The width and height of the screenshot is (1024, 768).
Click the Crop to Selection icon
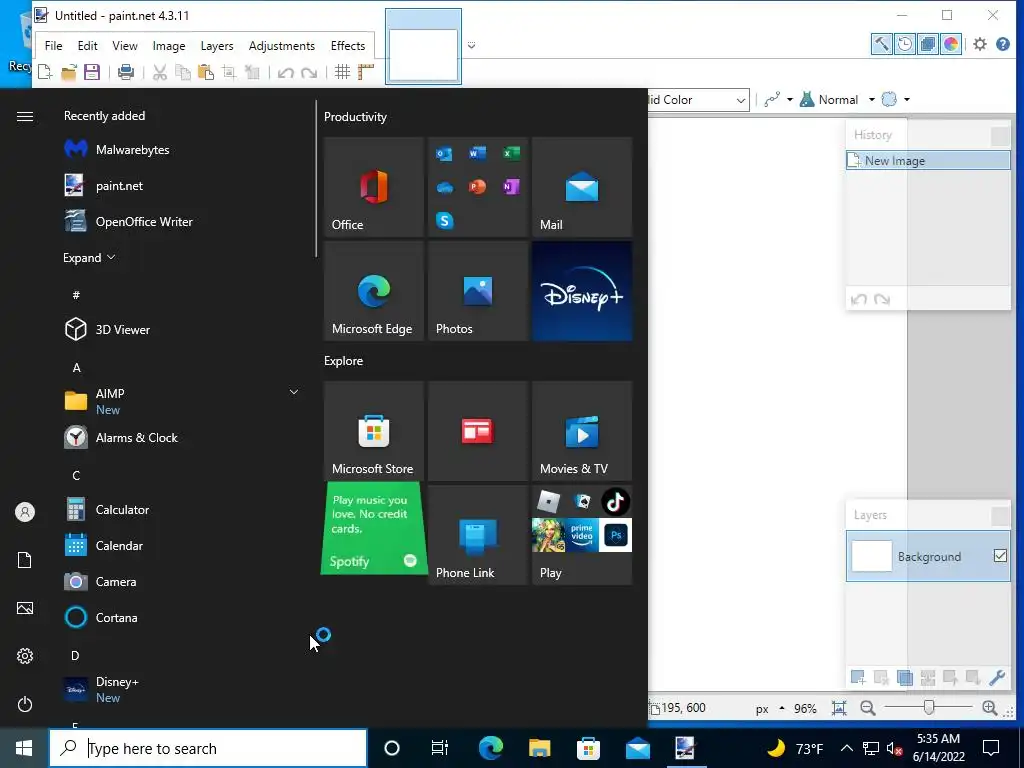[229, 72]
